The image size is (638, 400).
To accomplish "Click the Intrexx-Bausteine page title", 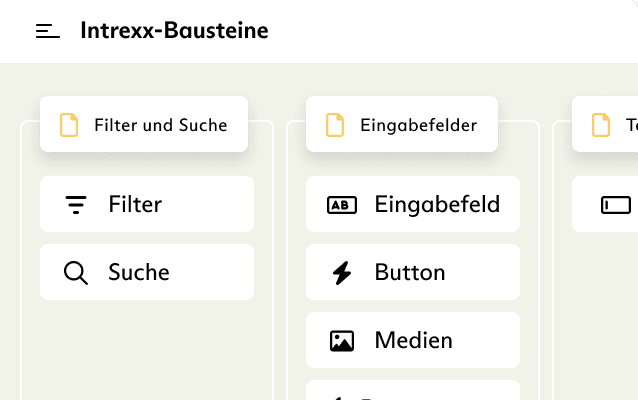I will pos(174,31).
